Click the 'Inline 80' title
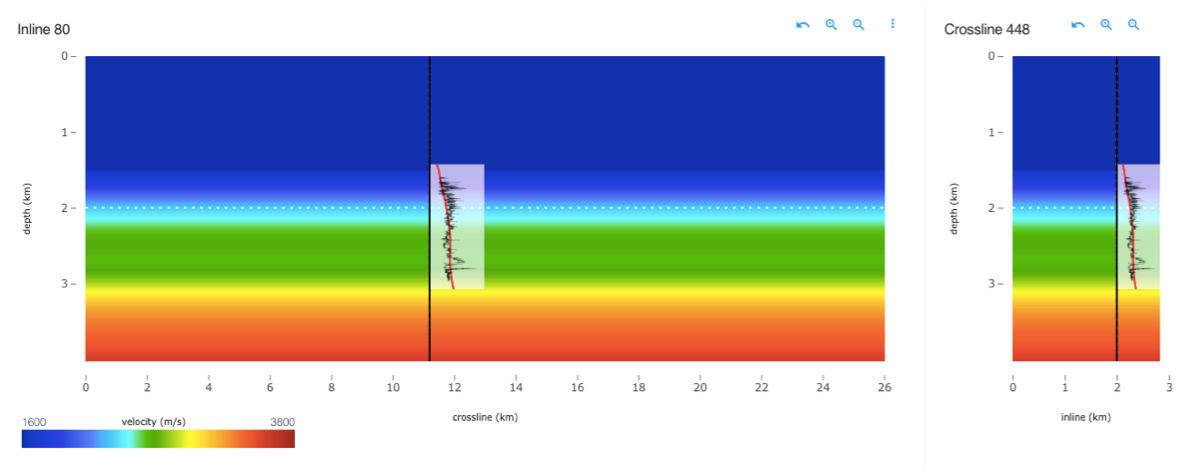The height and width of the screenshot is (470, 1200). [43, 29]
